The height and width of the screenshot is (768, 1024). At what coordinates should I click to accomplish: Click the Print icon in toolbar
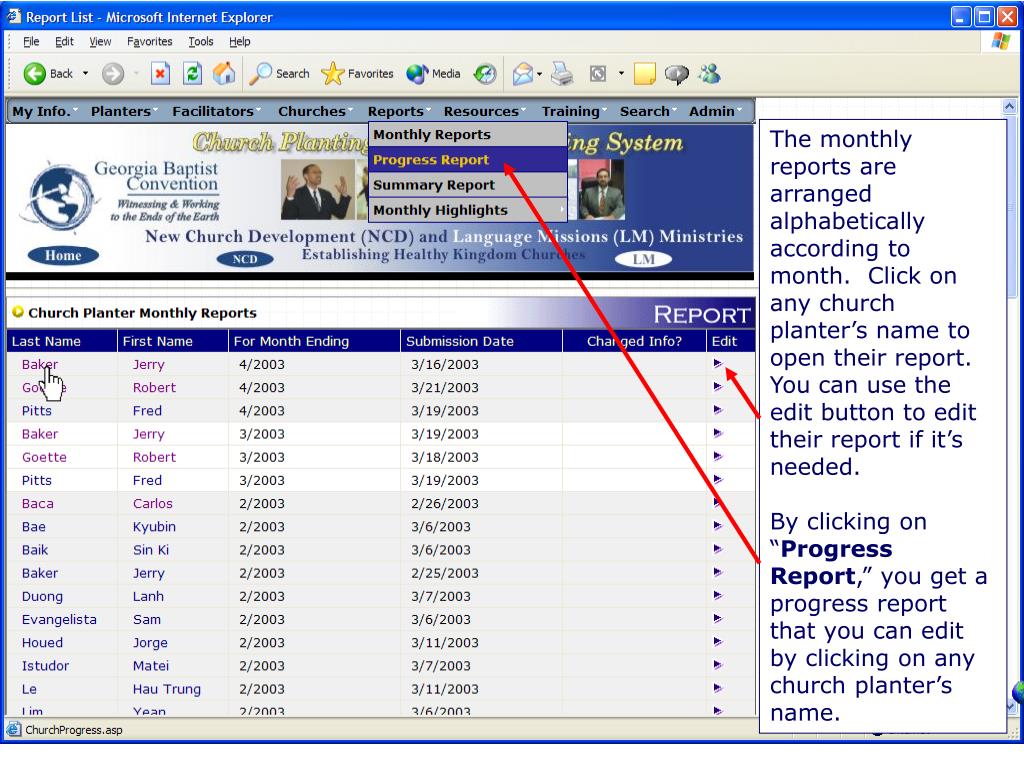click(562, 74)
